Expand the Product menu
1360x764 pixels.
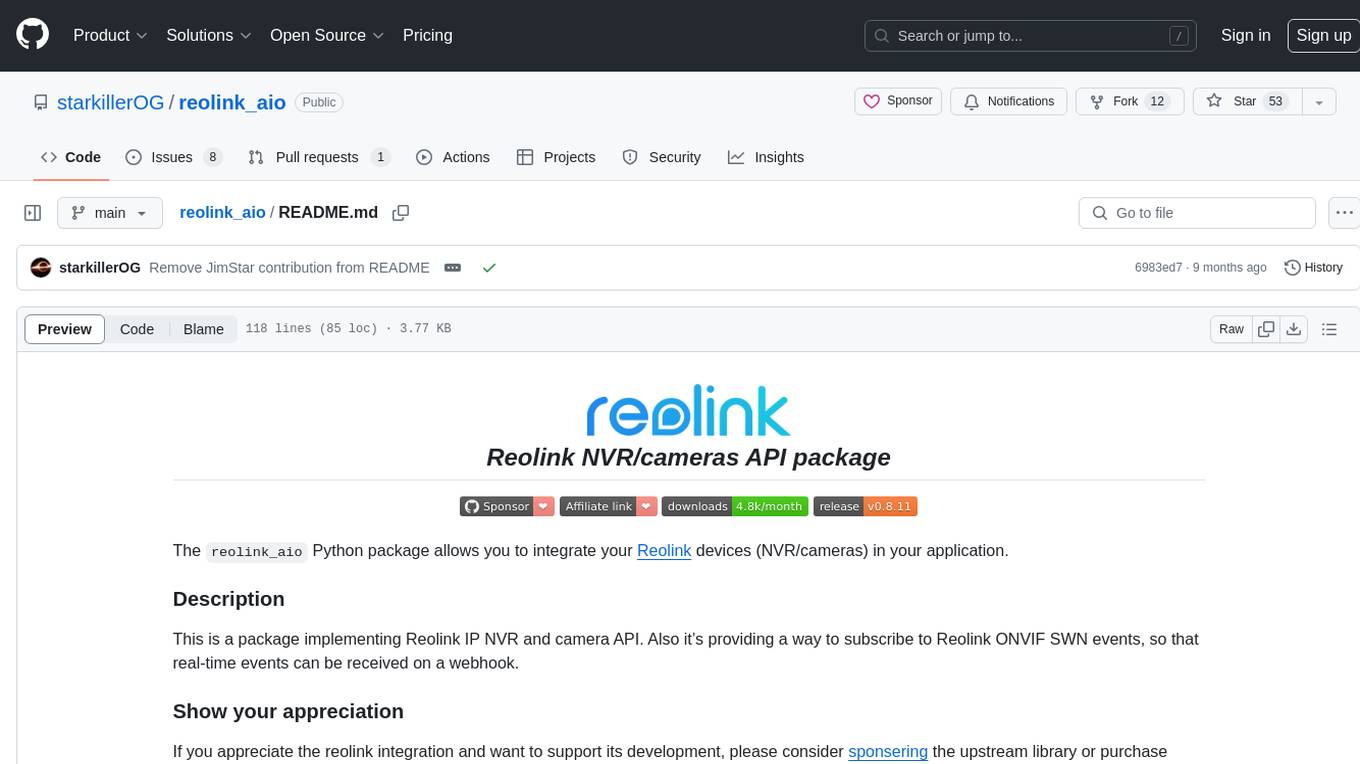click(110, 35)
